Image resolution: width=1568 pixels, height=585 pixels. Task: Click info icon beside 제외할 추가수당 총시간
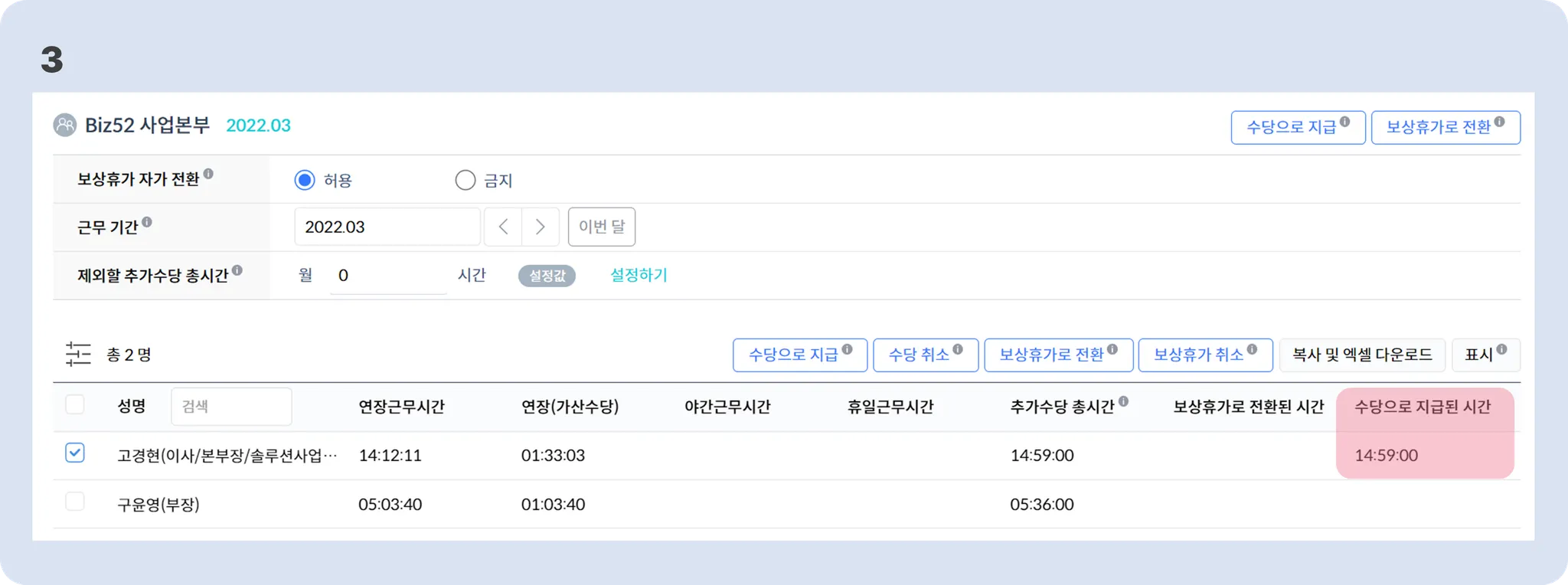tap(237, 270)
